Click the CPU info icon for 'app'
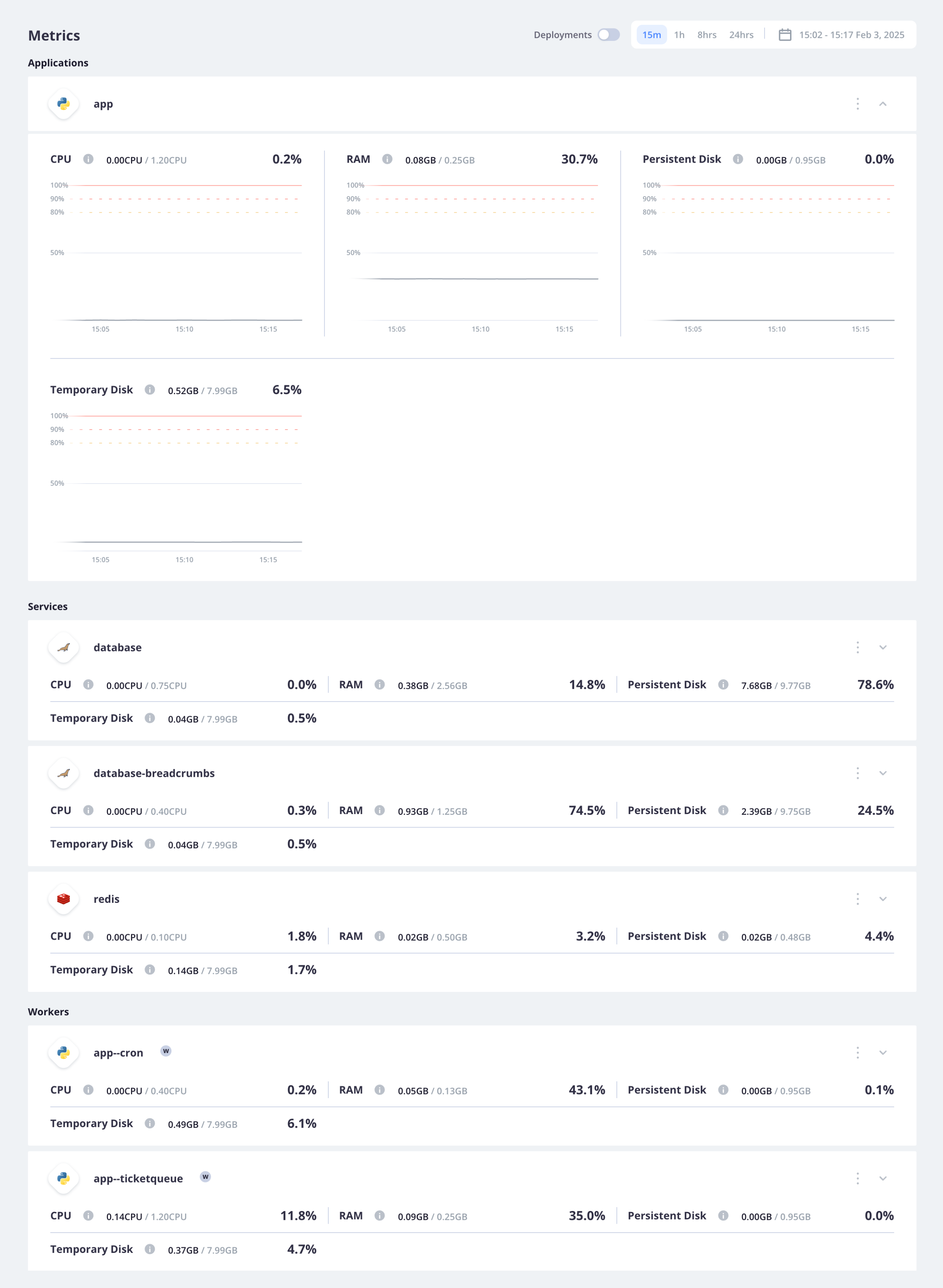 coord(88,159)
